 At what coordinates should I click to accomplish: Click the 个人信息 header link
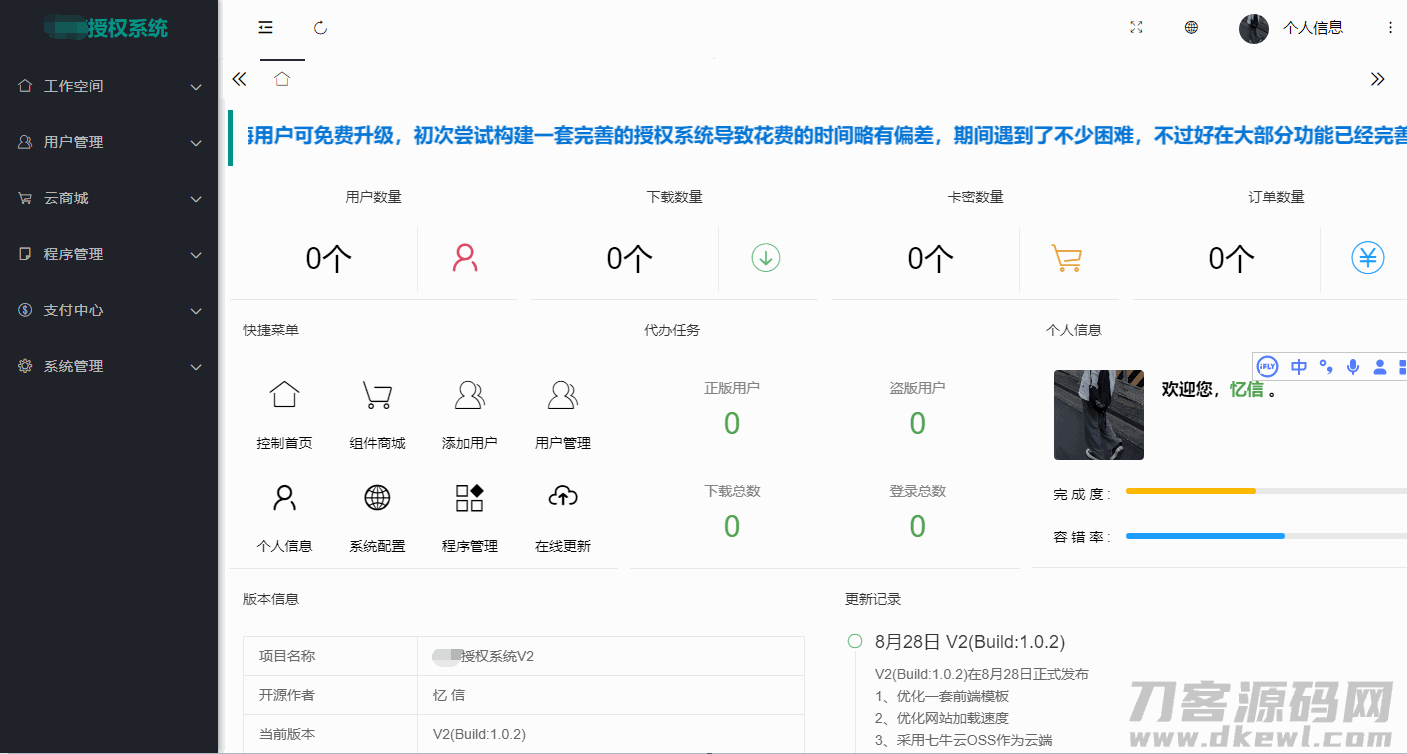[1312, 28]
